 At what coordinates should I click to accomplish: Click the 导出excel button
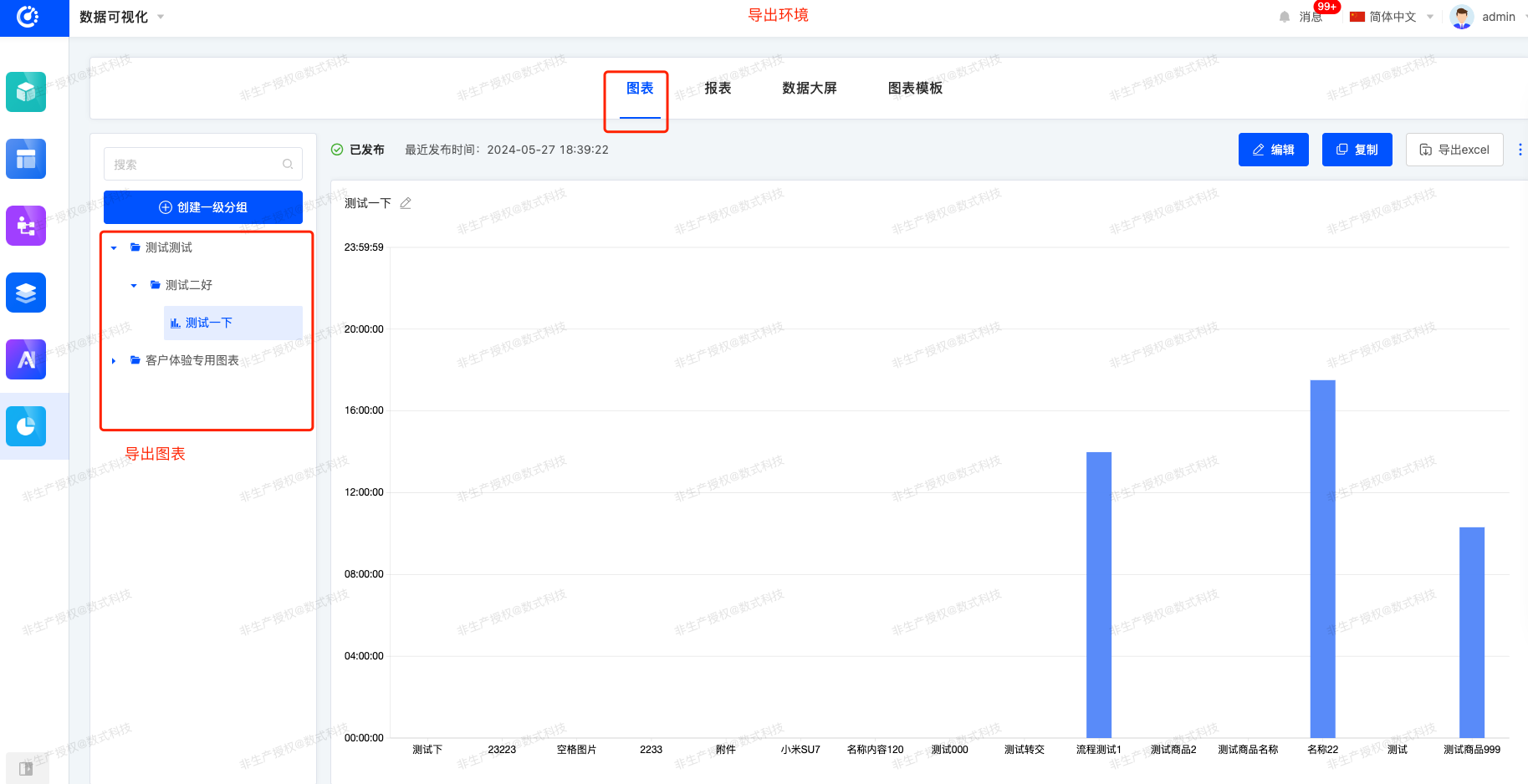tap(1454, 150)
